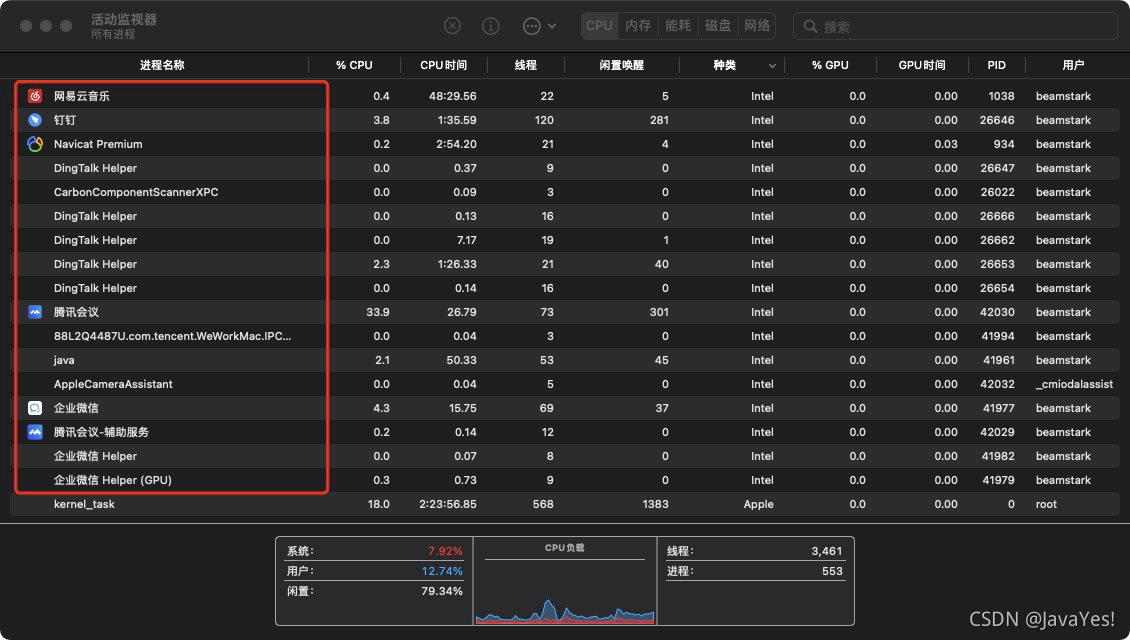Click the root user cell
1130x640 pixels.
[x=1046, y=504]
